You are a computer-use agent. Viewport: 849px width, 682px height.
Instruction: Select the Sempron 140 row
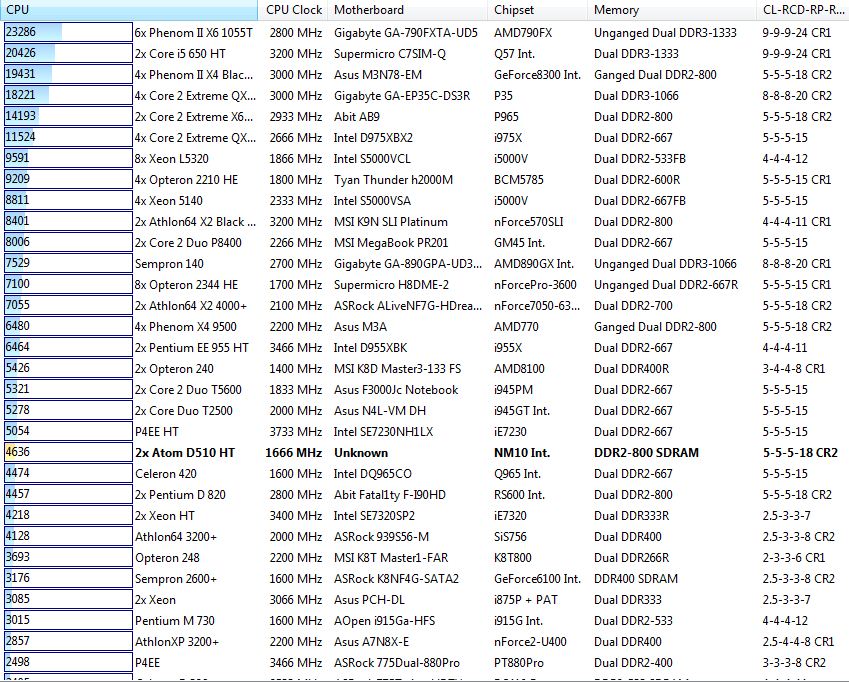coord(424,264)
